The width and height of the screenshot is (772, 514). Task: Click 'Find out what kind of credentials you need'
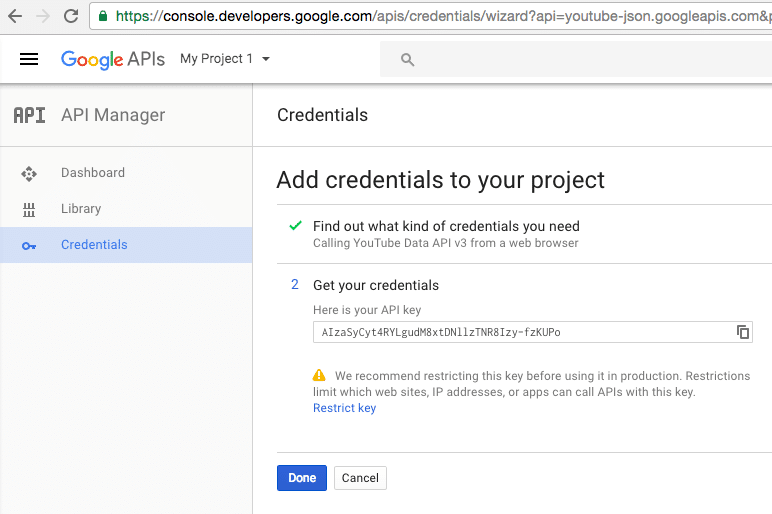coord(446,226)
